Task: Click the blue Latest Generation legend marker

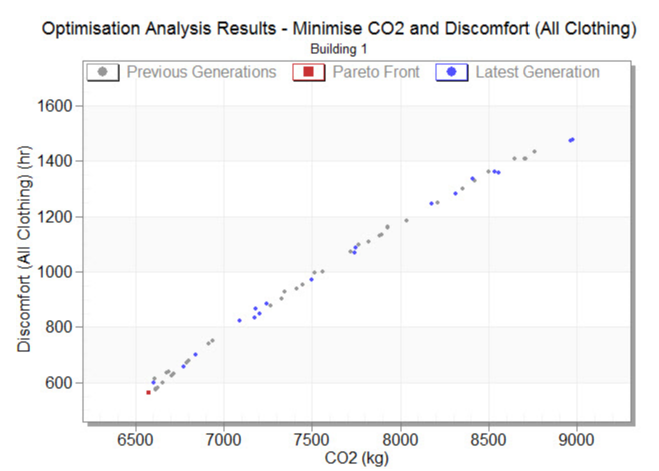Action: point(452,72)
